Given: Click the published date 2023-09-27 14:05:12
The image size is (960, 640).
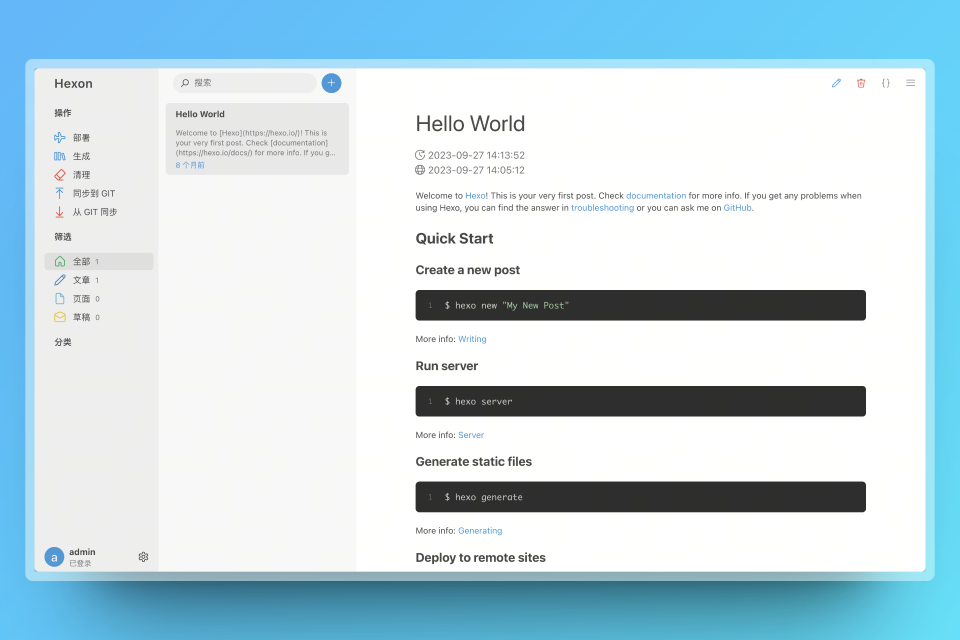Looking at the screenshot, I should [476, 170].
